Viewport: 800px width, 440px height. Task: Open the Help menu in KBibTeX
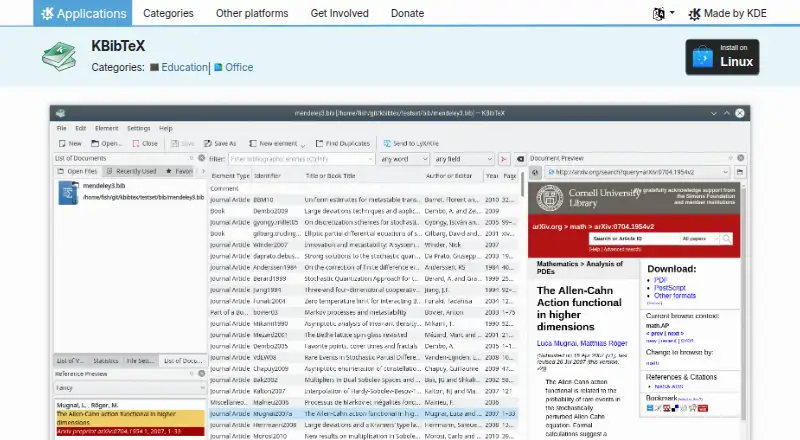pyautogui.click(x=165, y=129)
